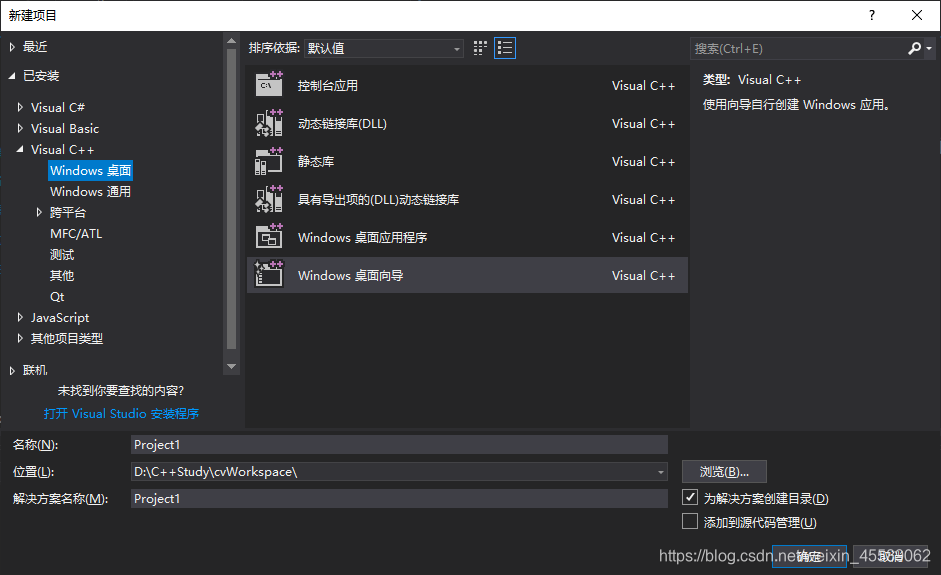Click the Windows 桌面应用程序 template icon
The image size is (941, 575).
click(269, 237)
